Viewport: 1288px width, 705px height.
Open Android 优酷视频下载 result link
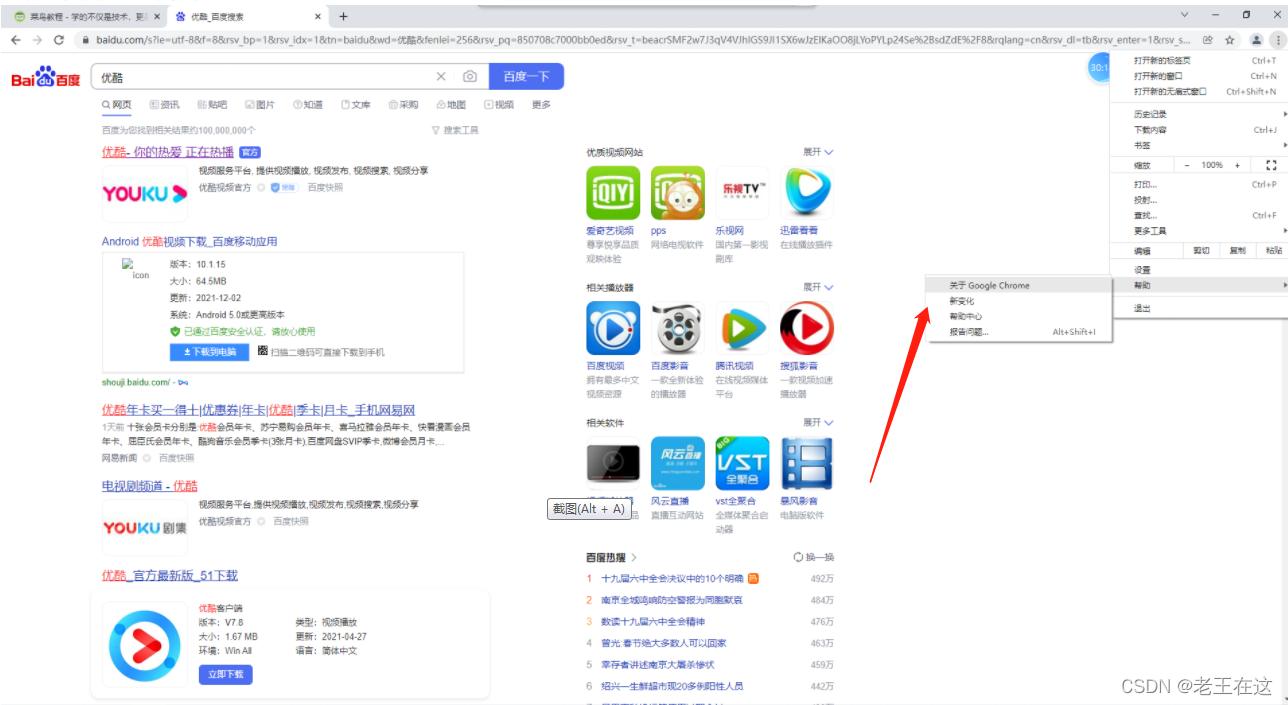[190, 241]
